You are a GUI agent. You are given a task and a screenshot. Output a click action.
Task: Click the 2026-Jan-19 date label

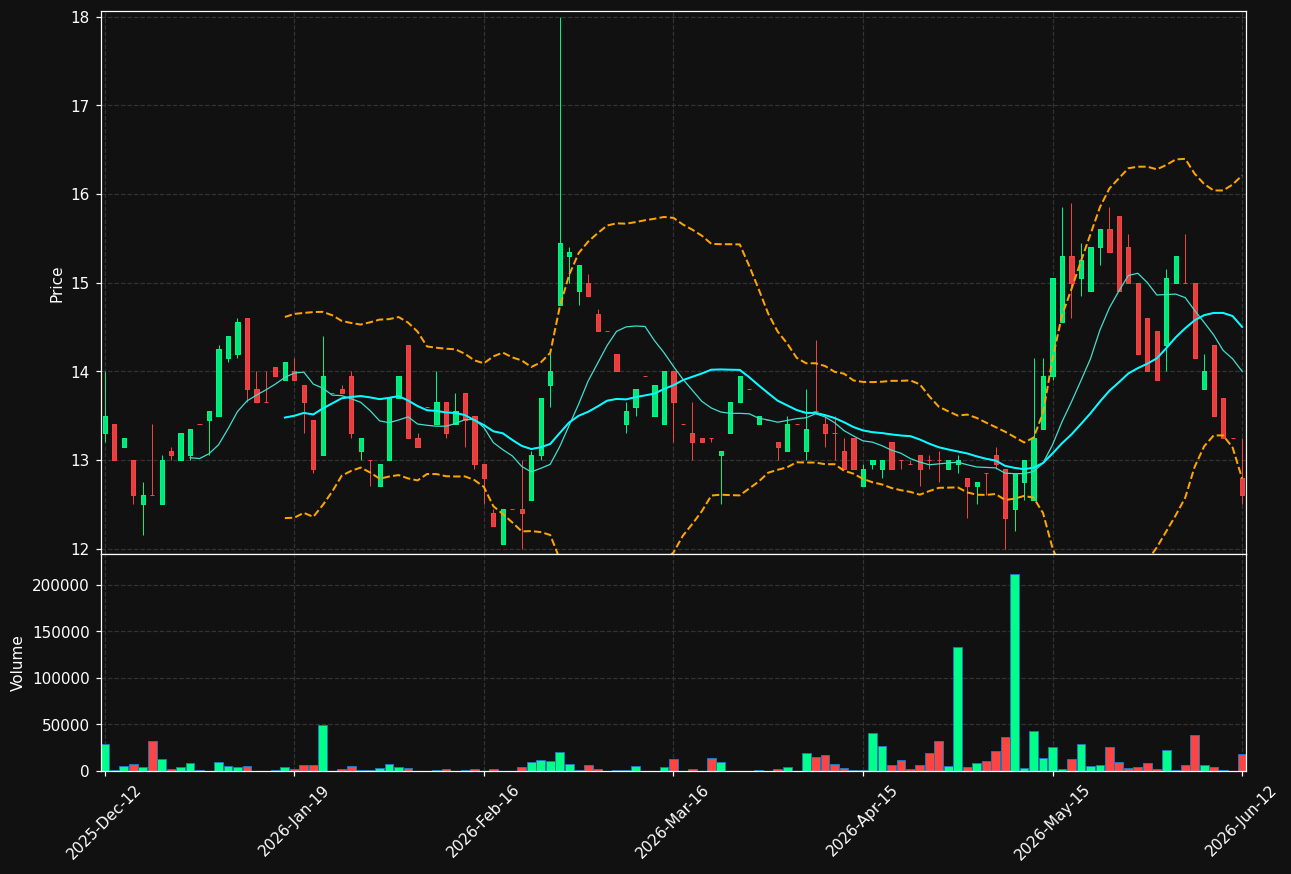point(294,822)
